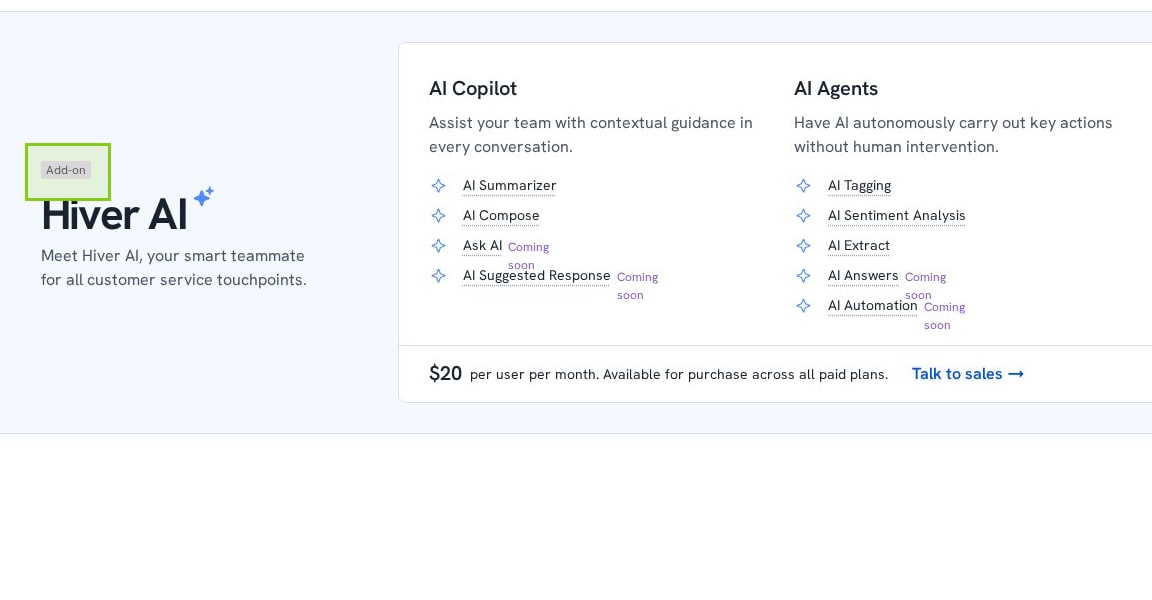Click the sparkle icon beside AI Automation
The width and height of the screenshot is (1152, 600).
coord(803,306)
